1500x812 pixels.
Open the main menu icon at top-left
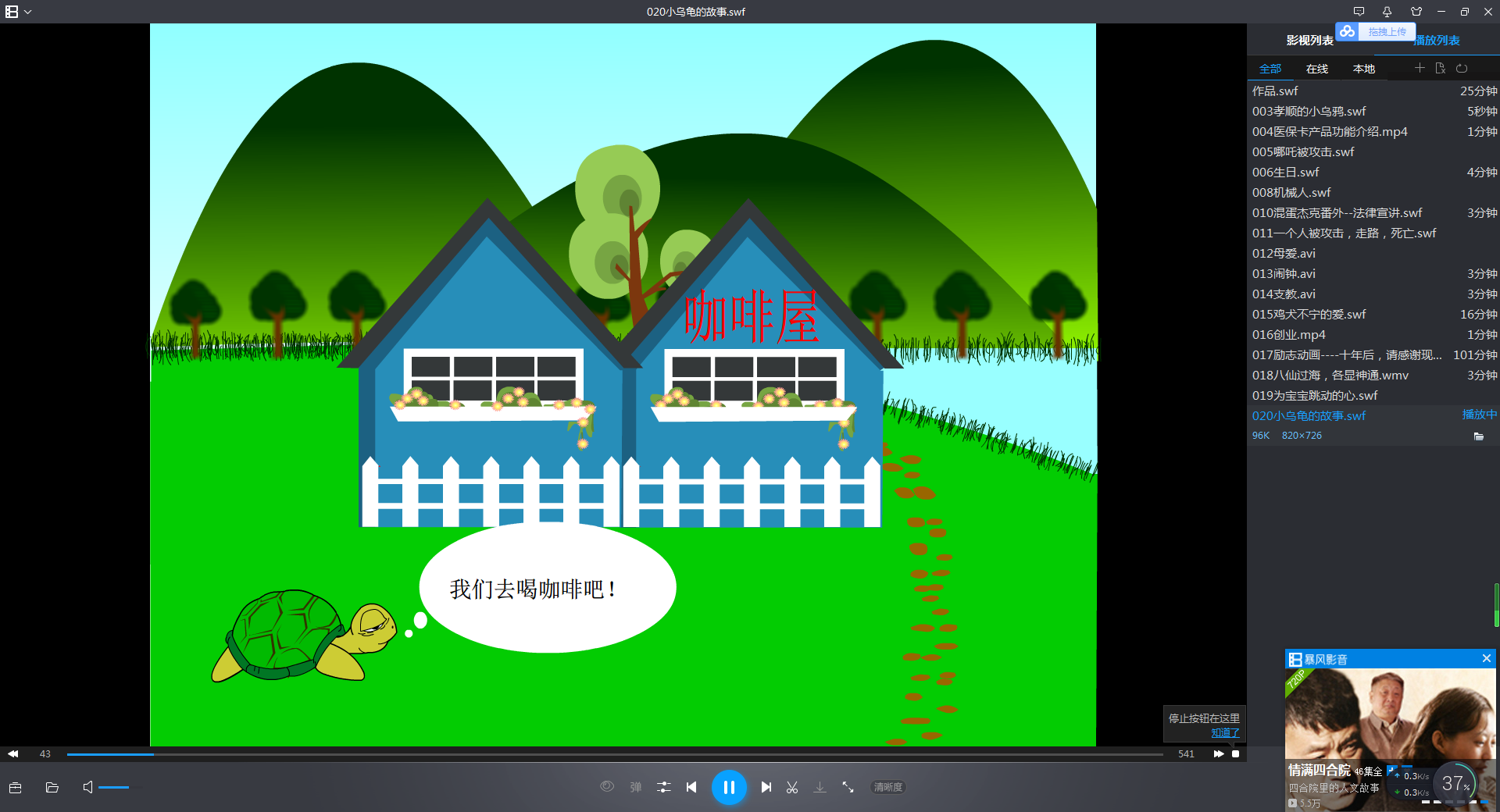tap(12, 12)
